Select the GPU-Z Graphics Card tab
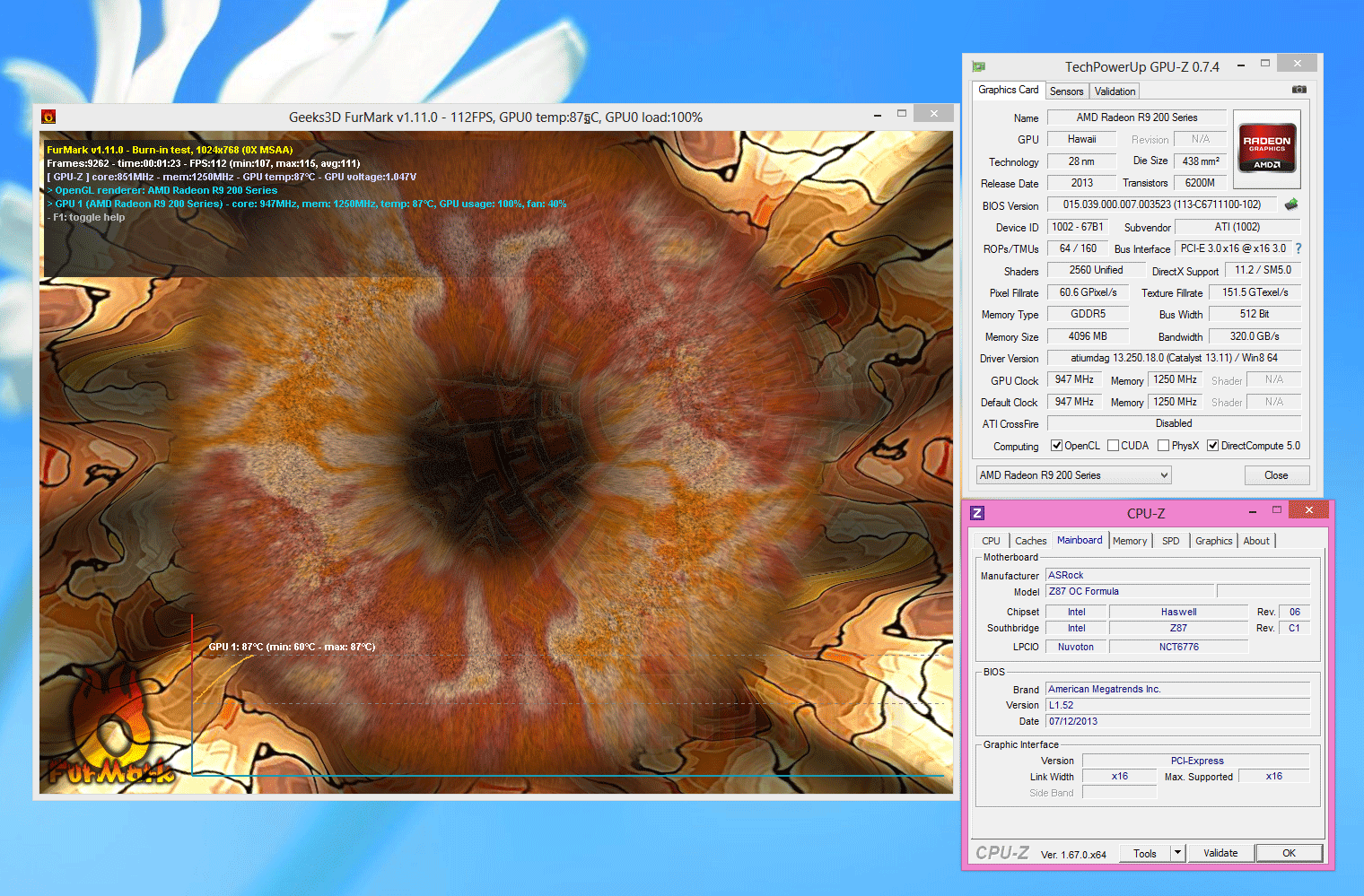This screenshot has height=896, width=1364. tap(1009, 90)
